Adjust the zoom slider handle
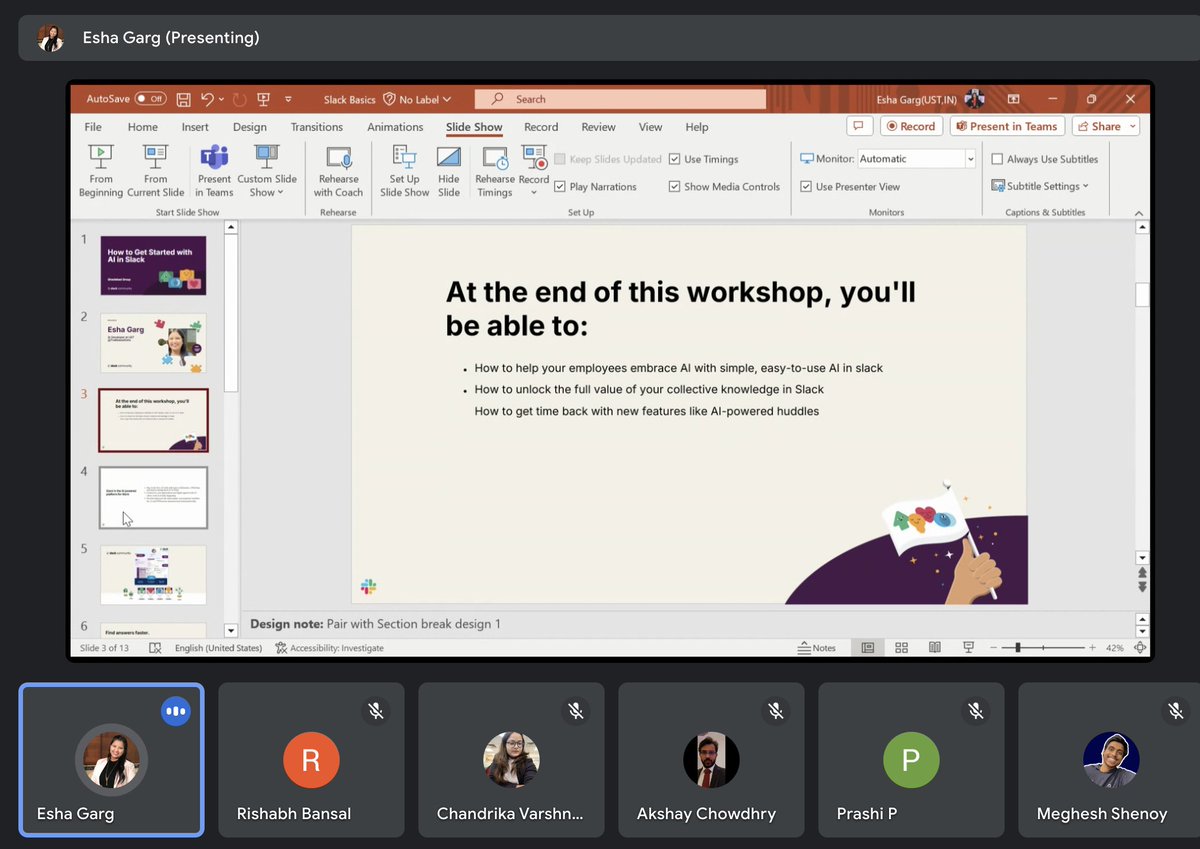 [x=1018, y=648]
